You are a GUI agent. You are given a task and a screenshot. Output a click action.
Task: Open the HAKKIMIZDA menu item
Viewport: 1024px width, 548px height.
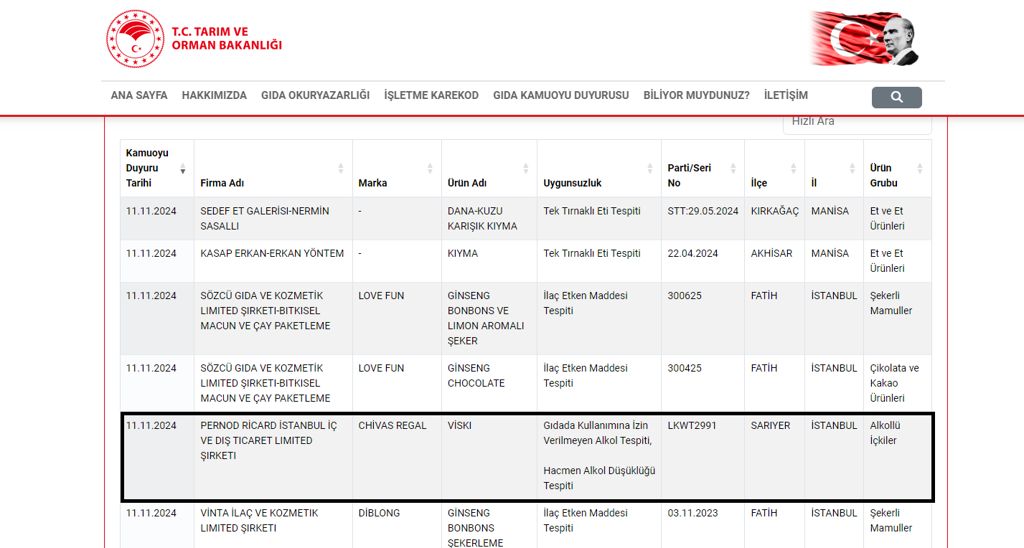[x=214, y=95]
